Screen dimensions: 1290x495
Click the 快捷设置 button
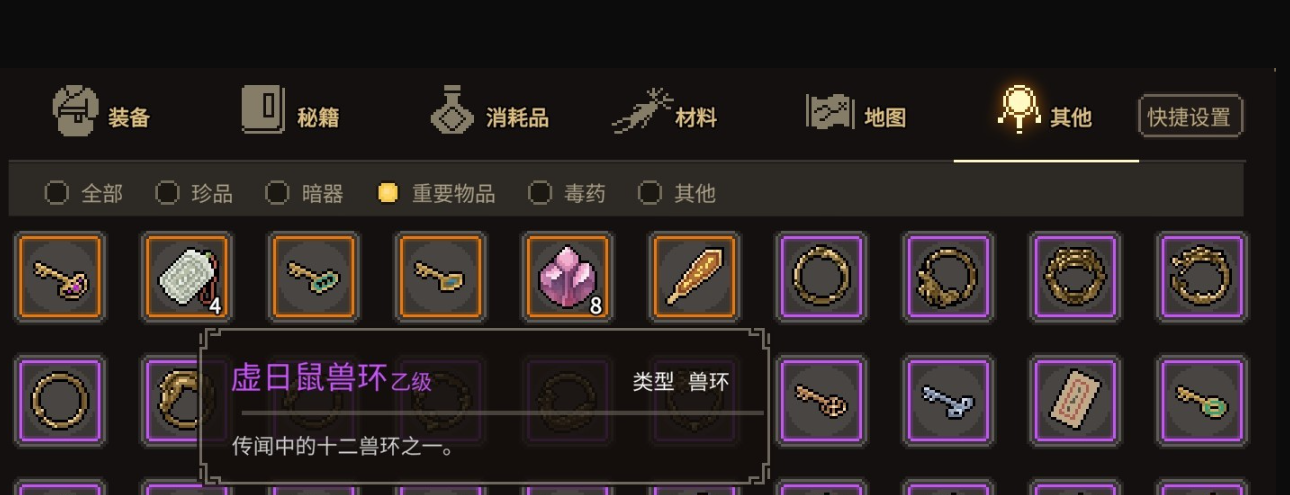[x=1190, y=117]
